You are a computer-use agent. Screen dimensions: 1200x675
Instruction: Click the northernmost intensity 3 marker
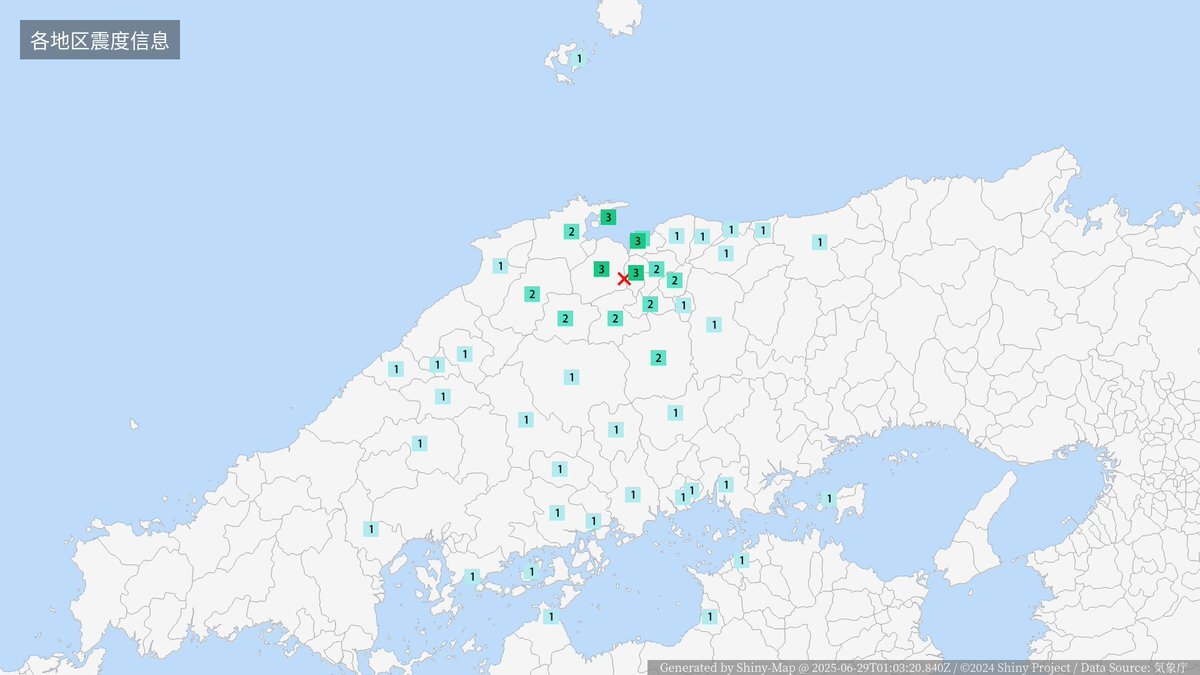tap(608, 217)
